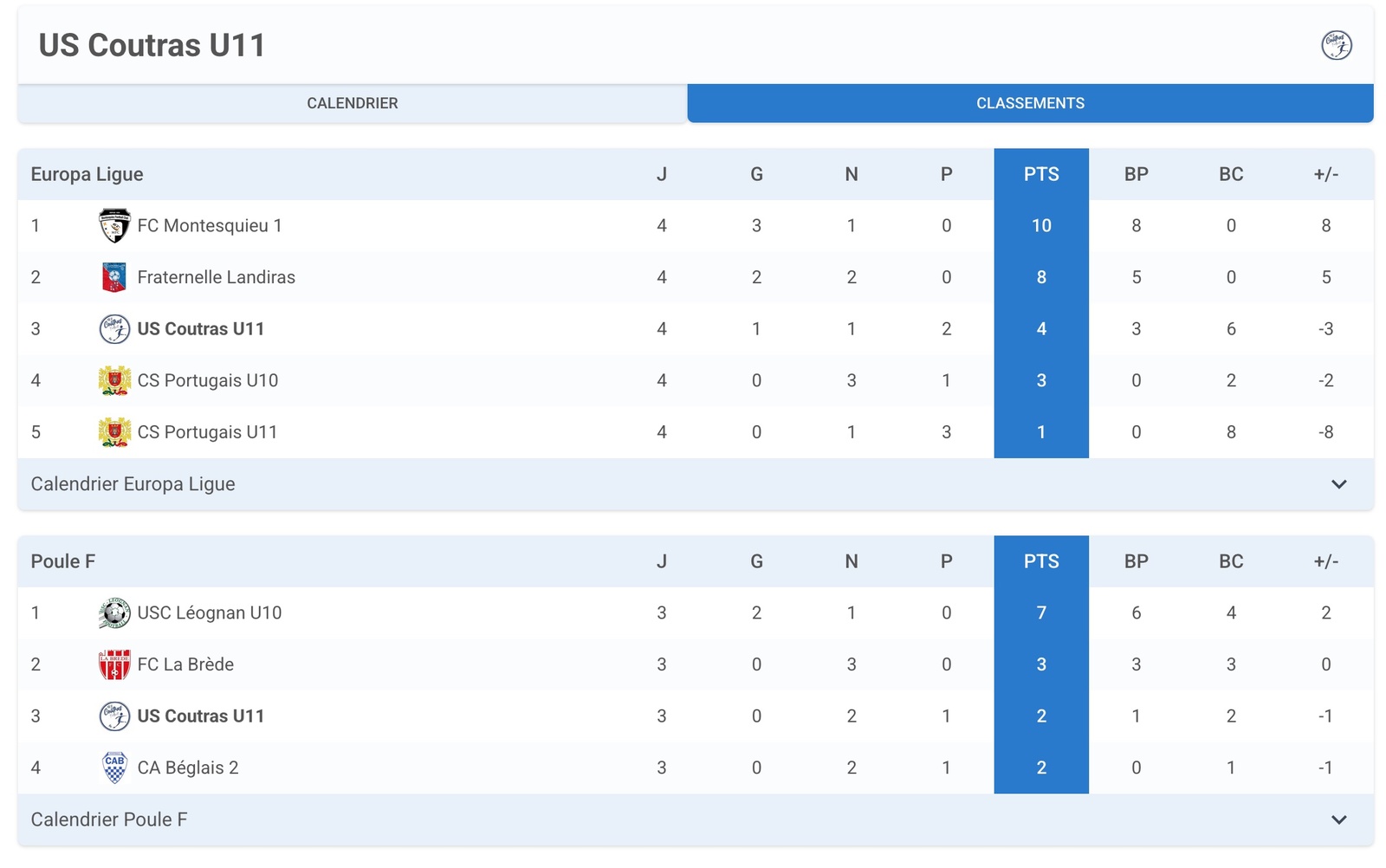Screen dimensions: 1386x868
Task: Expand the Calendrier Poule F chevron
Action: point(1338,819)
